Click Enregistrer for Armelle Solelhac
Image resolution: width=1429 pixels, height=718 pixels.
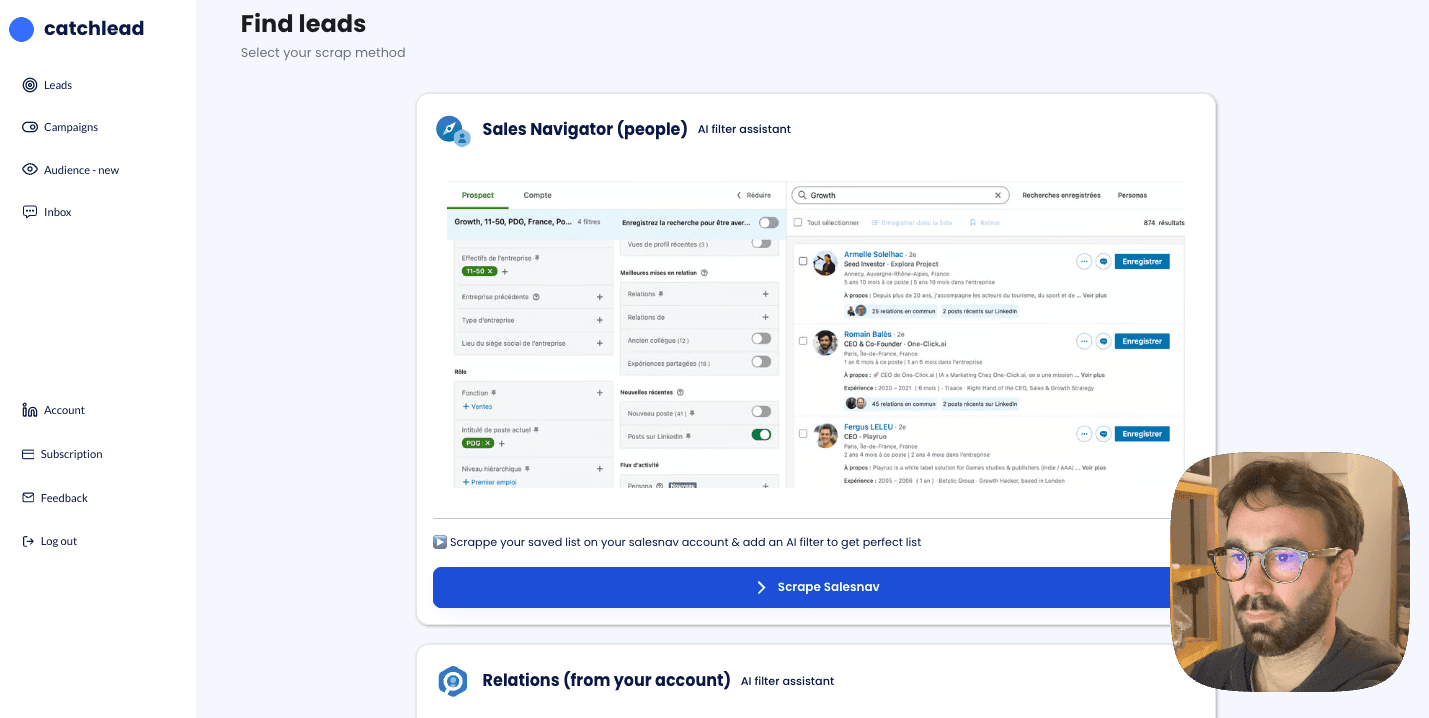pyautogui.click(x=1142, y=261)
